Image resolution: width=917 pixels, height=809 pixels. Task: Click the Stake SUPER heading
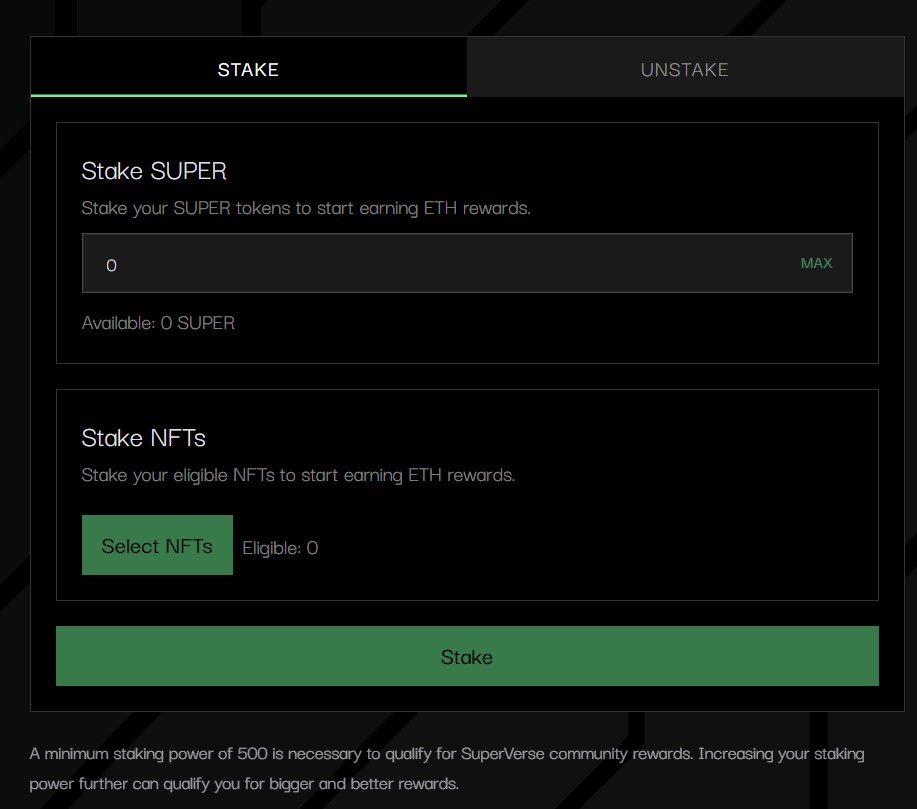click(x=154, y=171)
